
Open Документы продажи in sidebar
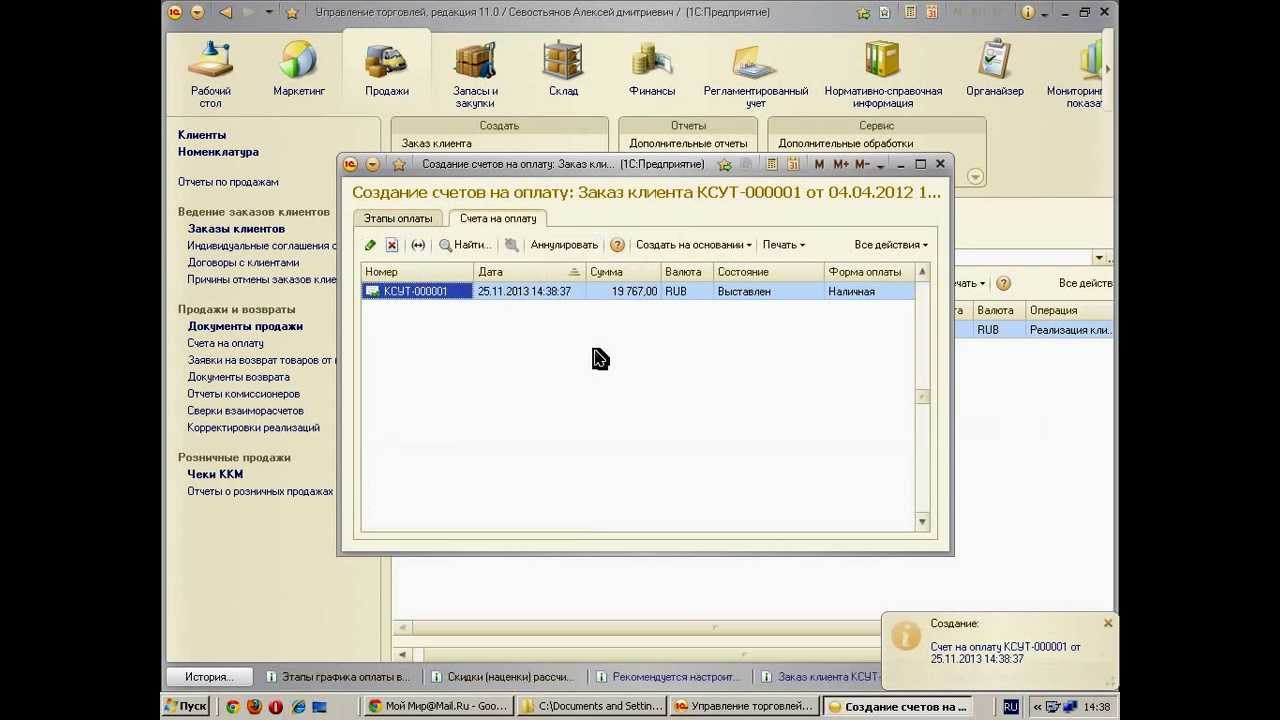(x=245, y=326)
